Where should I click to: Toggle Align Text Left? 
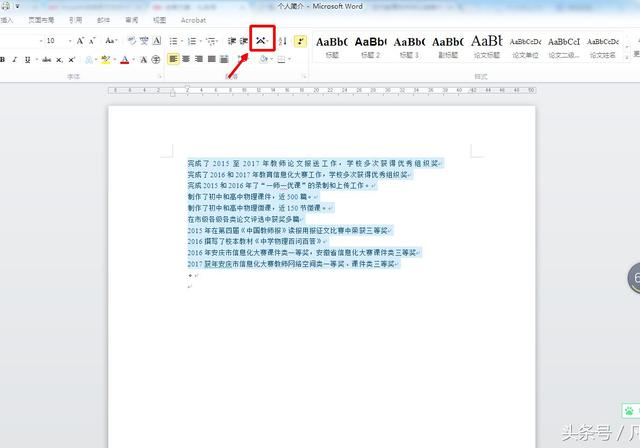pyautogui.click(x=173, y=59)
